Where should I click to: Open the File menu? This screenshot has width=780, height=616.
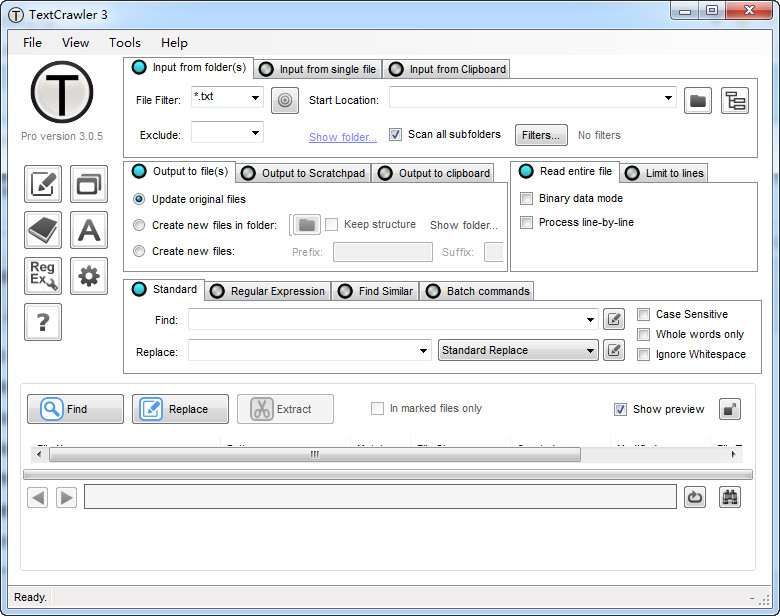(x=32, y=43)
